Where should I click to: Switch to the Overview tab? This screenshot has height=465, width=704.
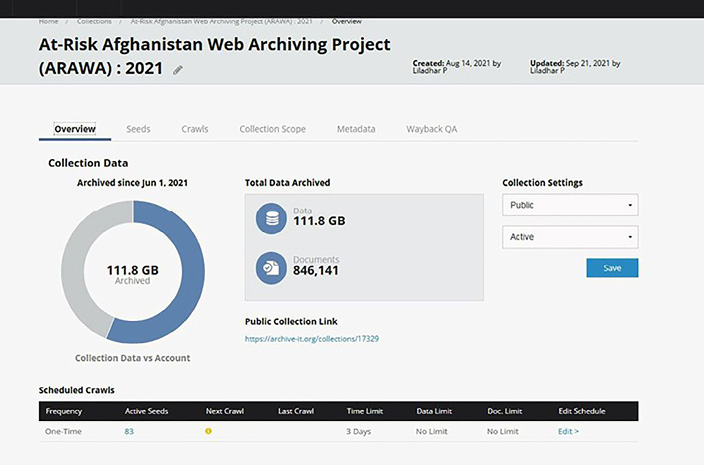pos(75,129)
